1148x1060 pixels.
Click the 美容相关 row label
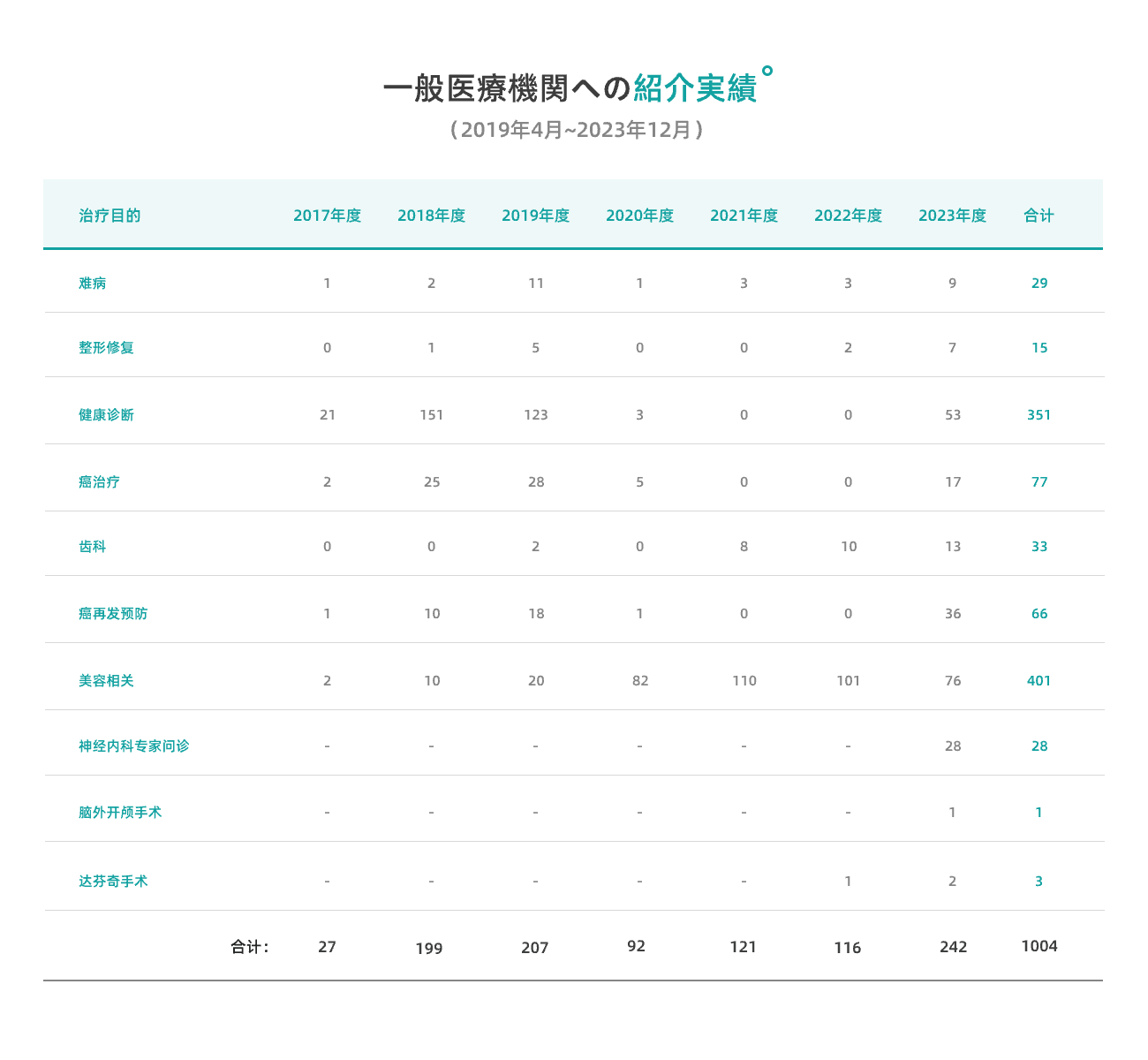click(106, 681)
